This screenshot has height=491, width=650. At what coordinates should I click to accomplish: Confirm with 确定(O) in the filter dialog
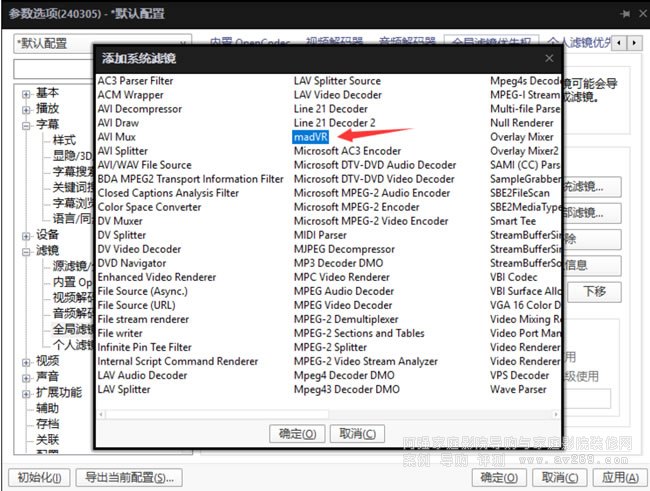[297, 434]
